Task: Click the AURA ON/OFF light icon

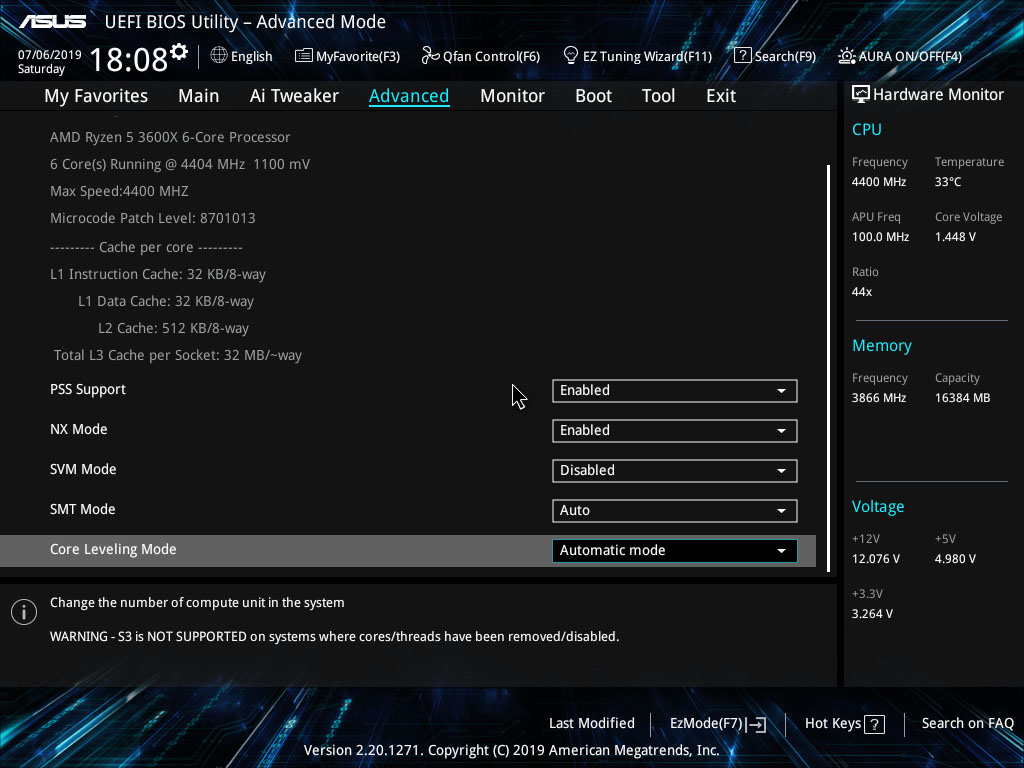Action: coord(846,56)
